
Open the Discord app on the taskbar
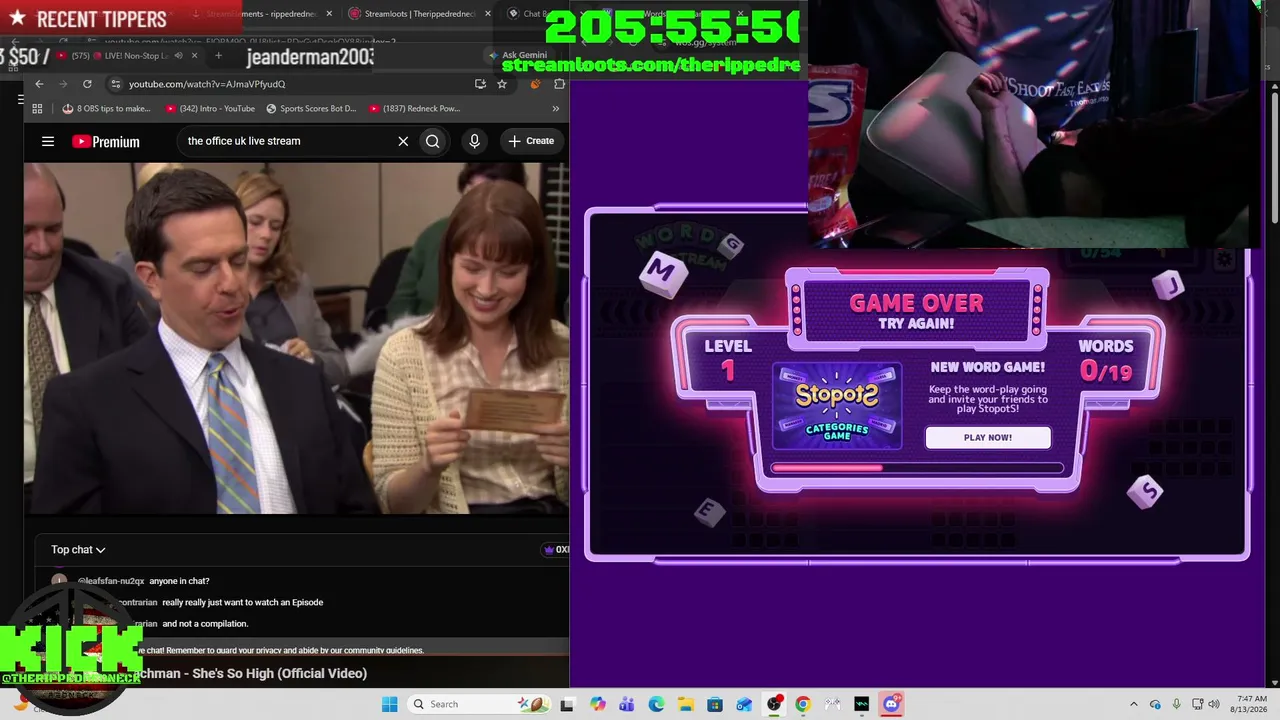coord(891,704)
